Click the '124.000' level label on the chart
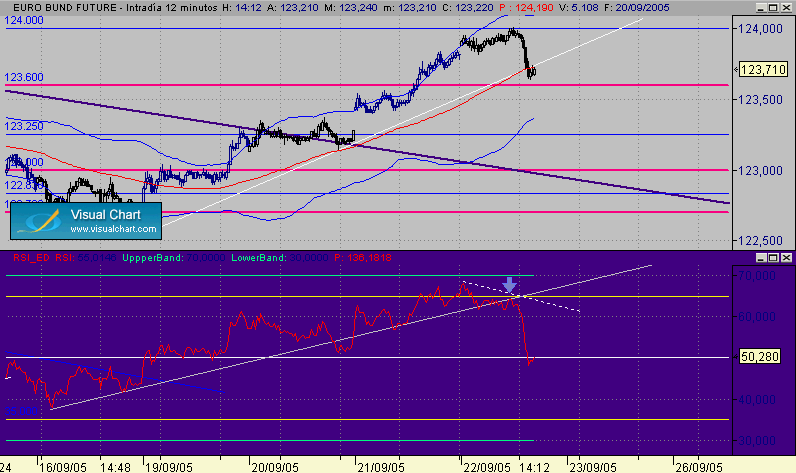Viewport: 796px width, 473px height. click(24, 20)
